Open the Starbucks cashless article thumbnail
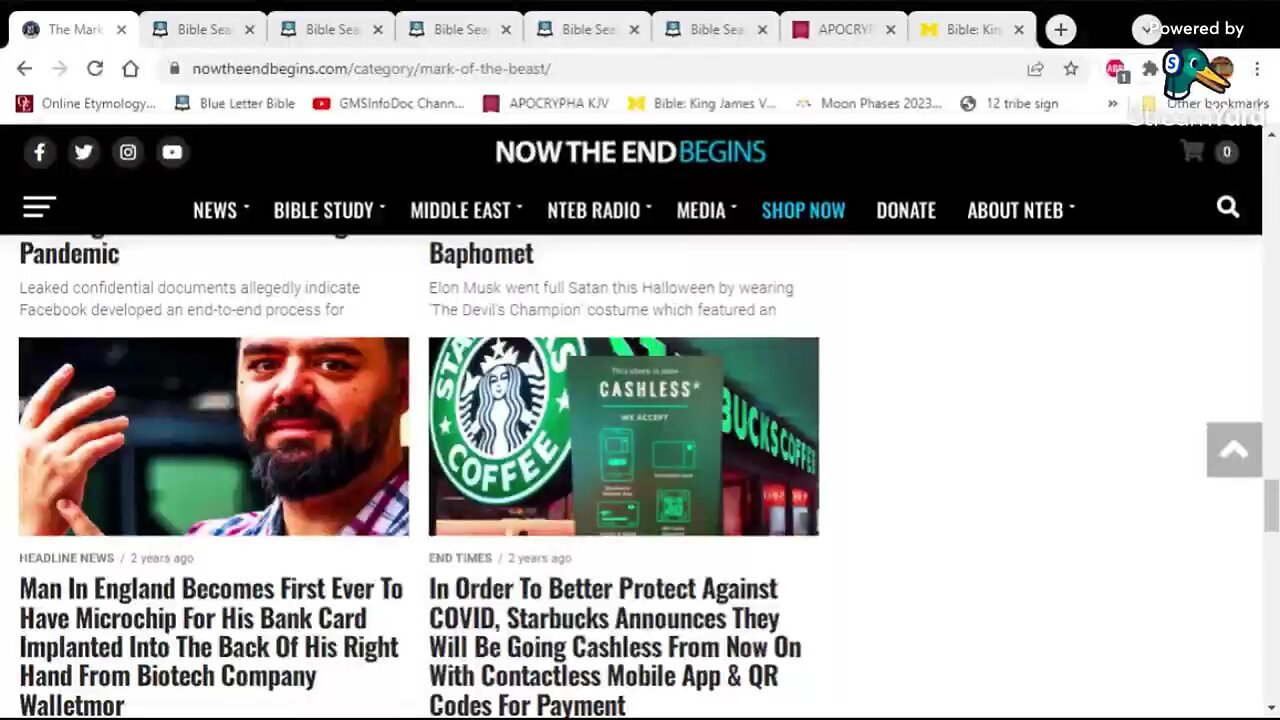Image resolution: width=1280 pixels, height=720 pixels. click(x=624, y=436)
